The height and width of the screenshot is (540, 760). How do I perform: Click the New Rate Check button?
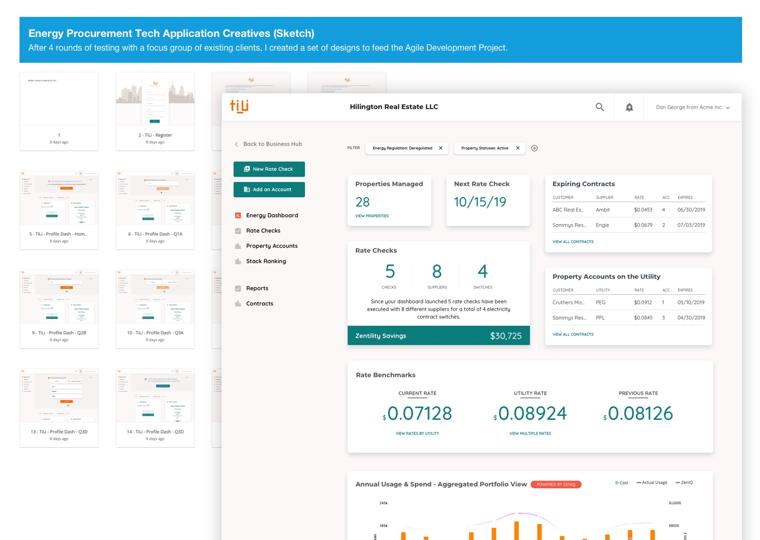269,169
